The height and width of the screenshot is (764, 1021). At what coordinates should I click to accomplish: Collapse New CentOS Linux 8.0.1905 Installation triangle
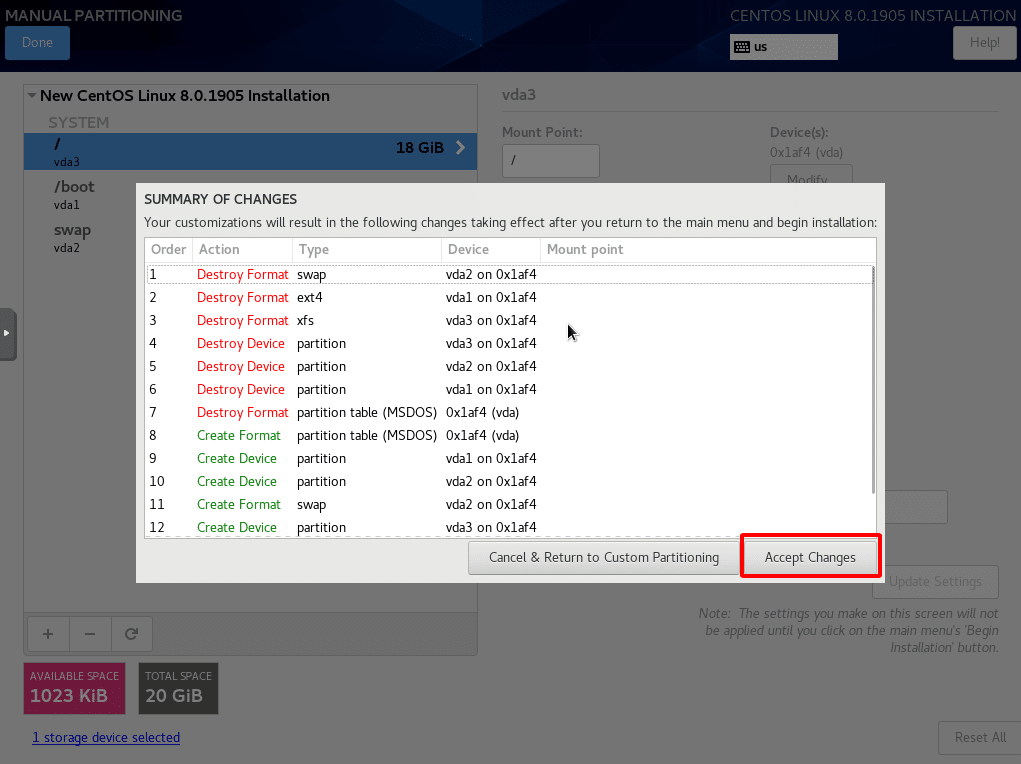coord(31,96)
